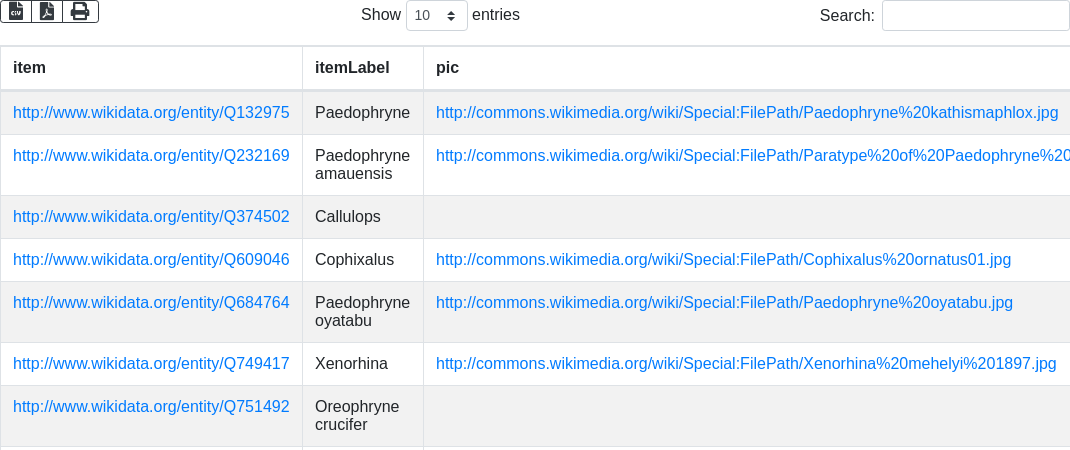The image size is (1070, 450).
Task: Print the table
Action: tap(80, 11)
